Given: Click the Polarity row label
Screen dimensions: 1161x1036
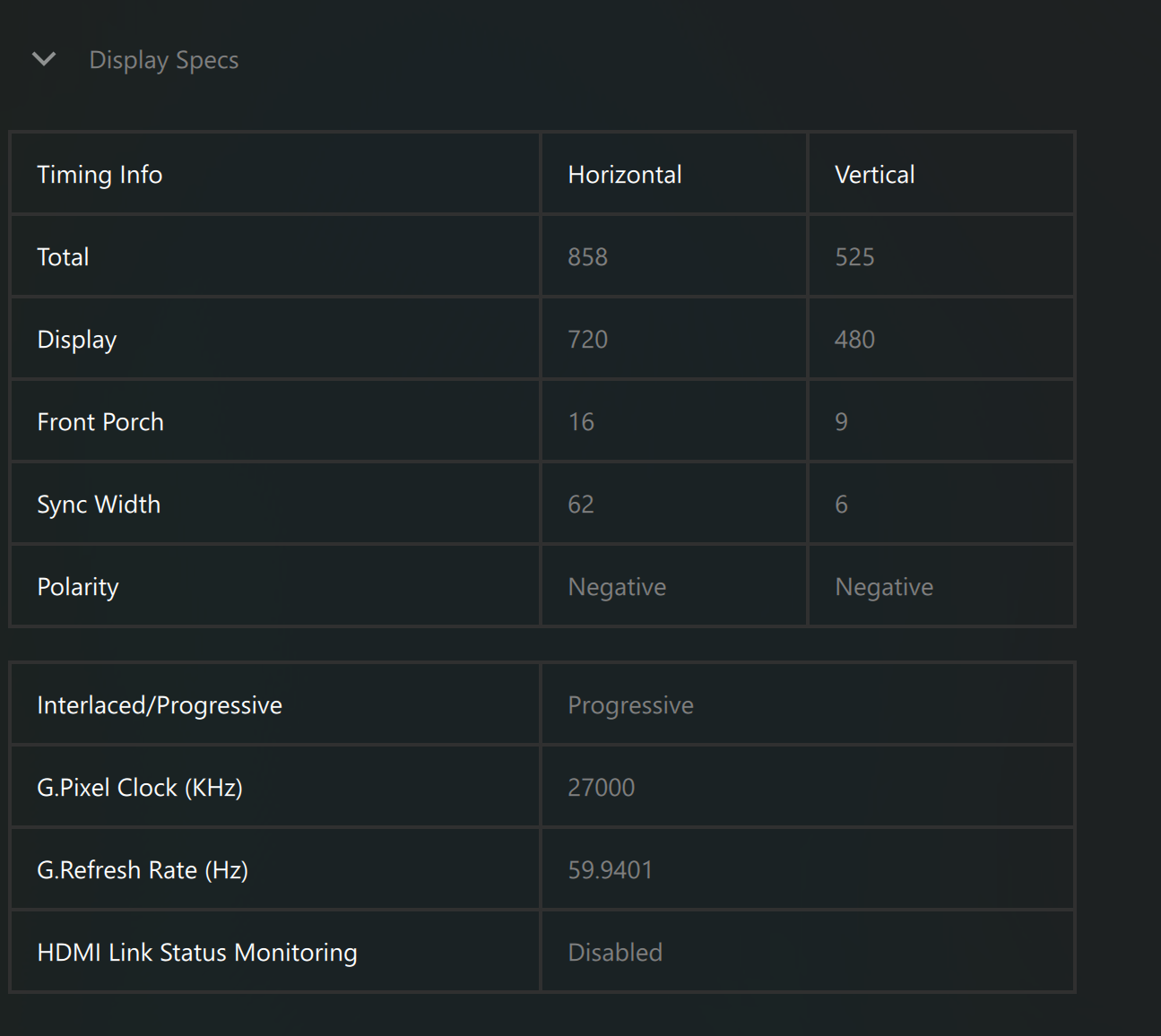Looking at the screenshot, I should coord(78,587).
